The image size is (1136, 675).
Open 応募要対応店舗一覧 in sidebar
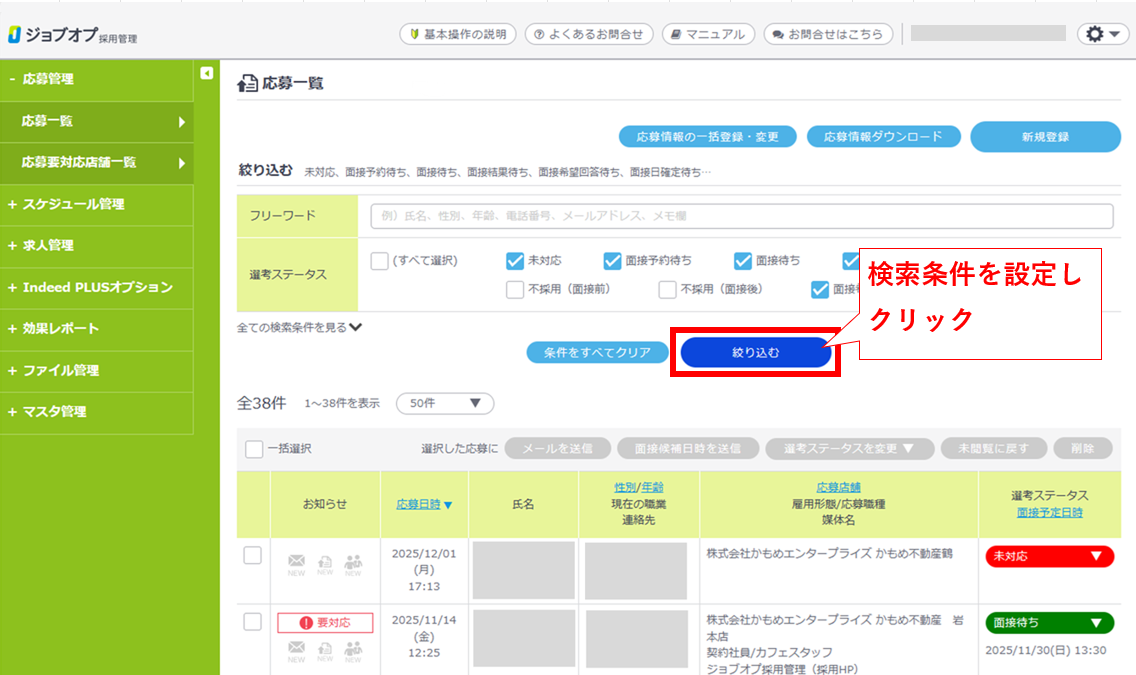(x=96, y=162)
